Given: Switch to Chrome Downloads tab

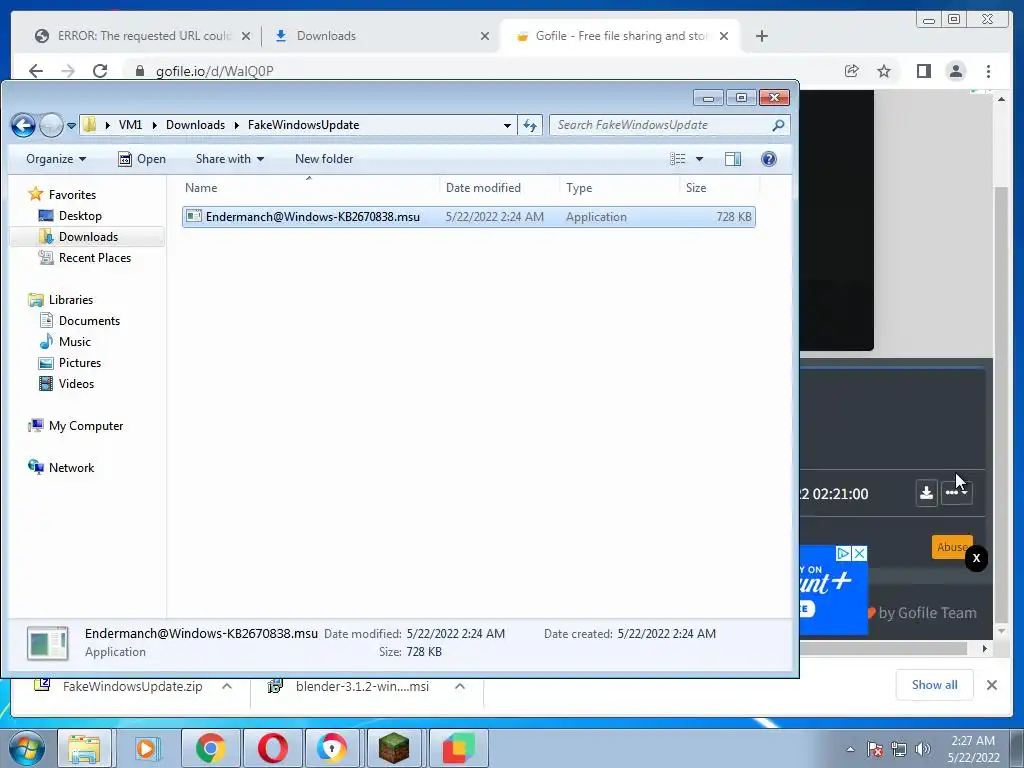Looking at the screenshot, I should (381, 36).
